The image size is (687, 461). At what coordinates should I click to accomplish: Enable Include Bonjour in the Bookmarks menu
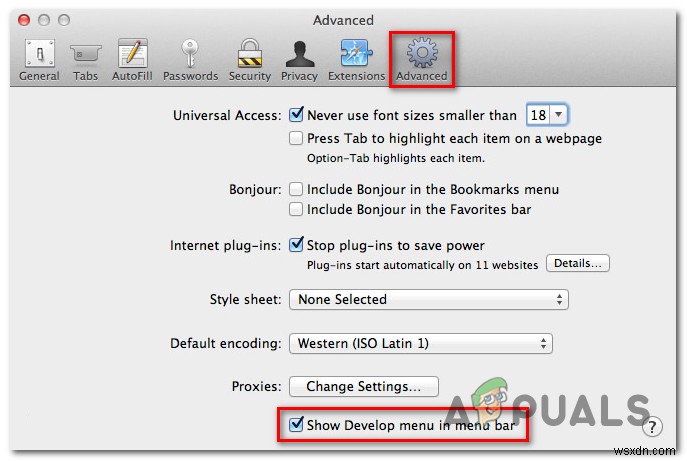[296, 189]
